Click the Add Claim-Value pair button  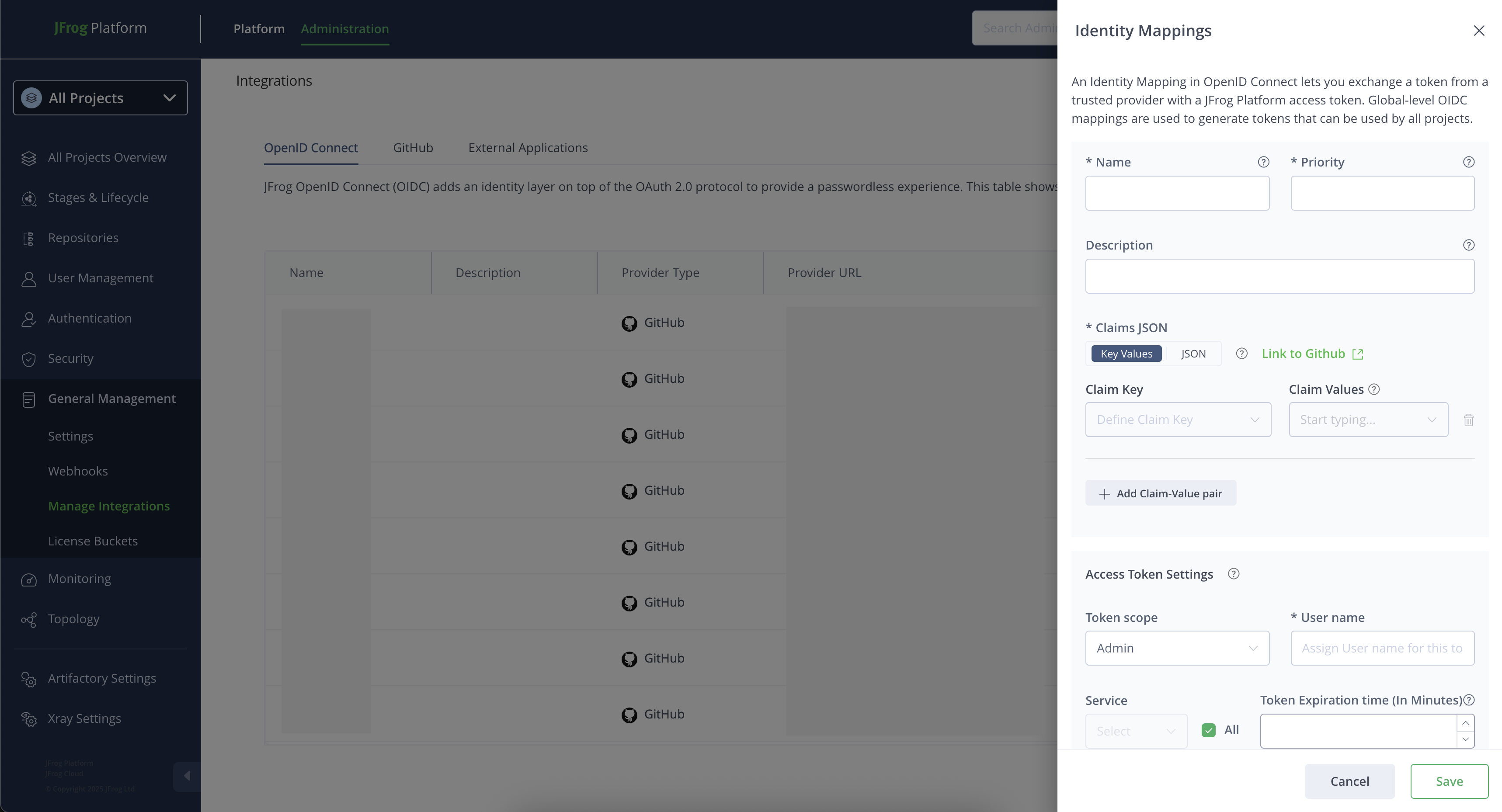[1160, 493]
